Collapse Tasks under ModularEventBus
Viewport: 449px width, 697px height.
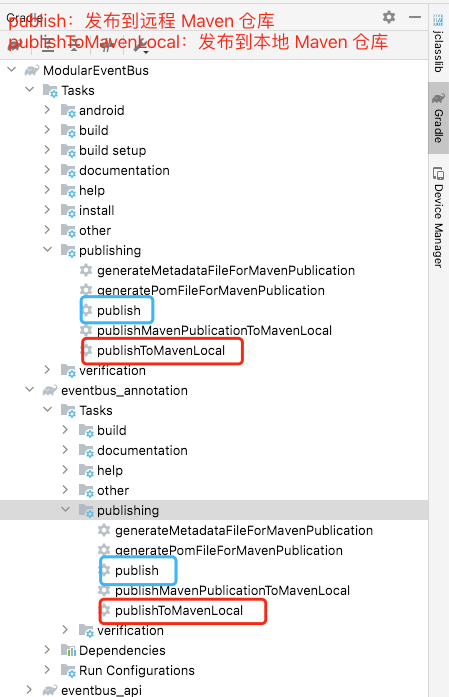(30, 90)
